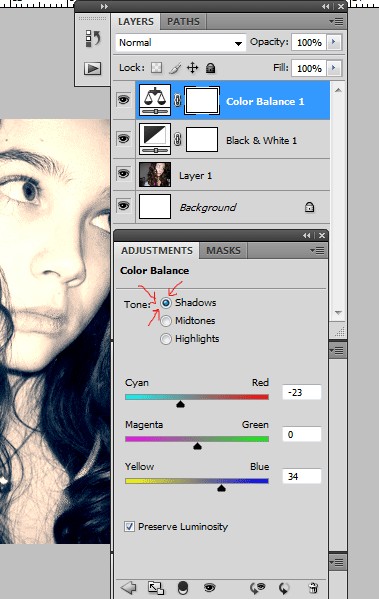The image size is (379, 599).
Task: Select Midtones tone radio button
Action: (166, 321)
